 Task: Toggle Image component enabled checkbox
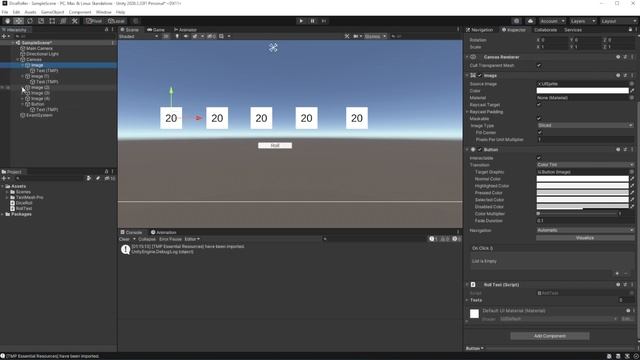point(480,76)
